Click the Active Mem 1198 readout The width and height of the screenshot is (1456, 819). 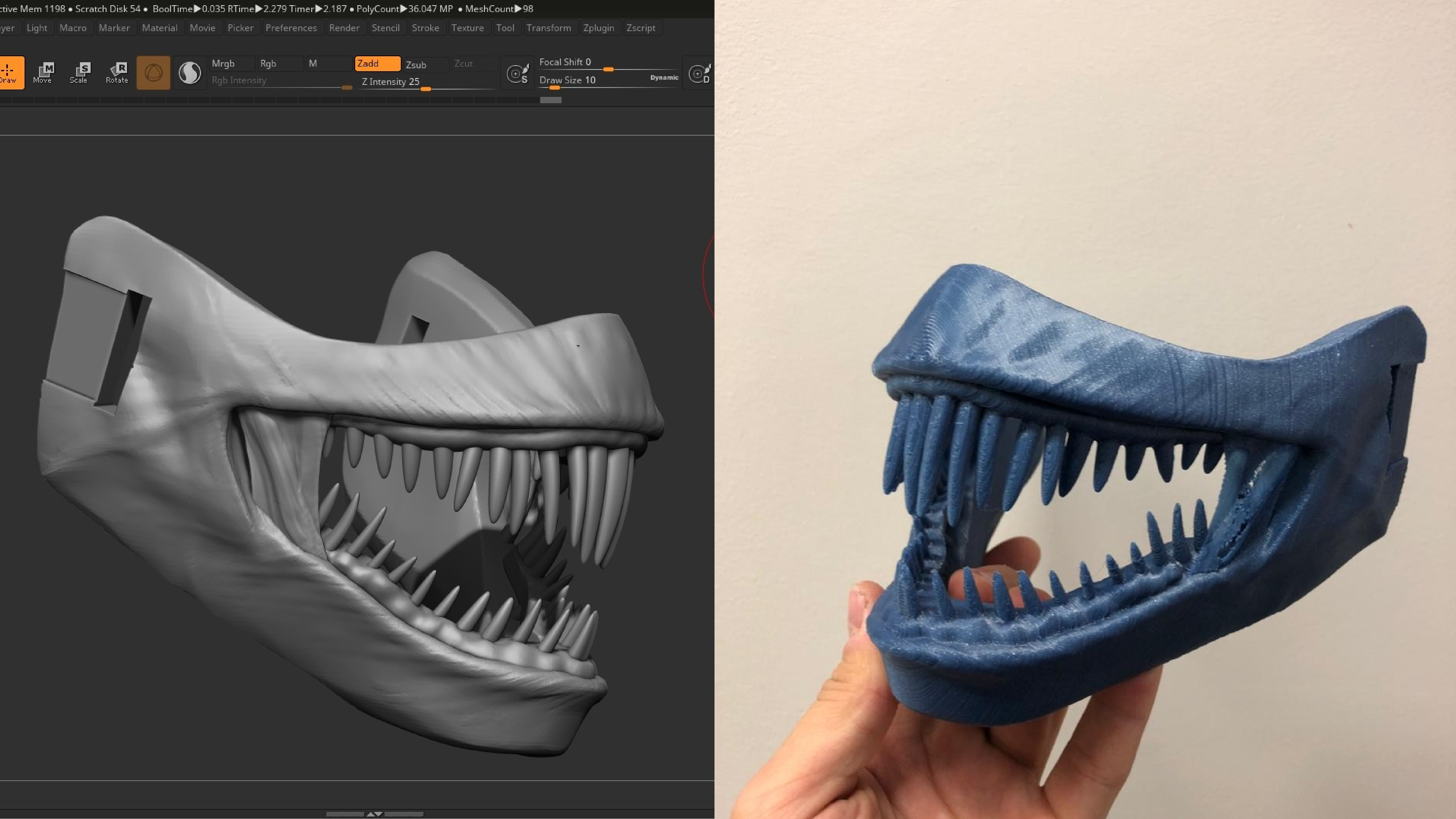point(32,8)
